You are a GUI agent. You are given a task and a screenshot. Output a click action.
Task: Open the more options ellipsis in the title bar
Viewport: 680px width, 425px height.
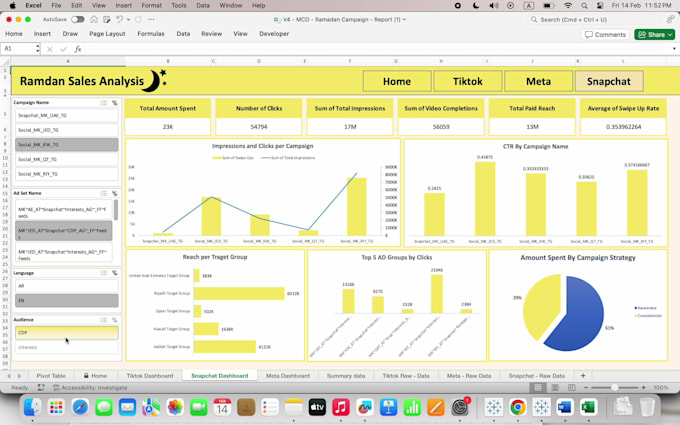(x=151, y=20)
